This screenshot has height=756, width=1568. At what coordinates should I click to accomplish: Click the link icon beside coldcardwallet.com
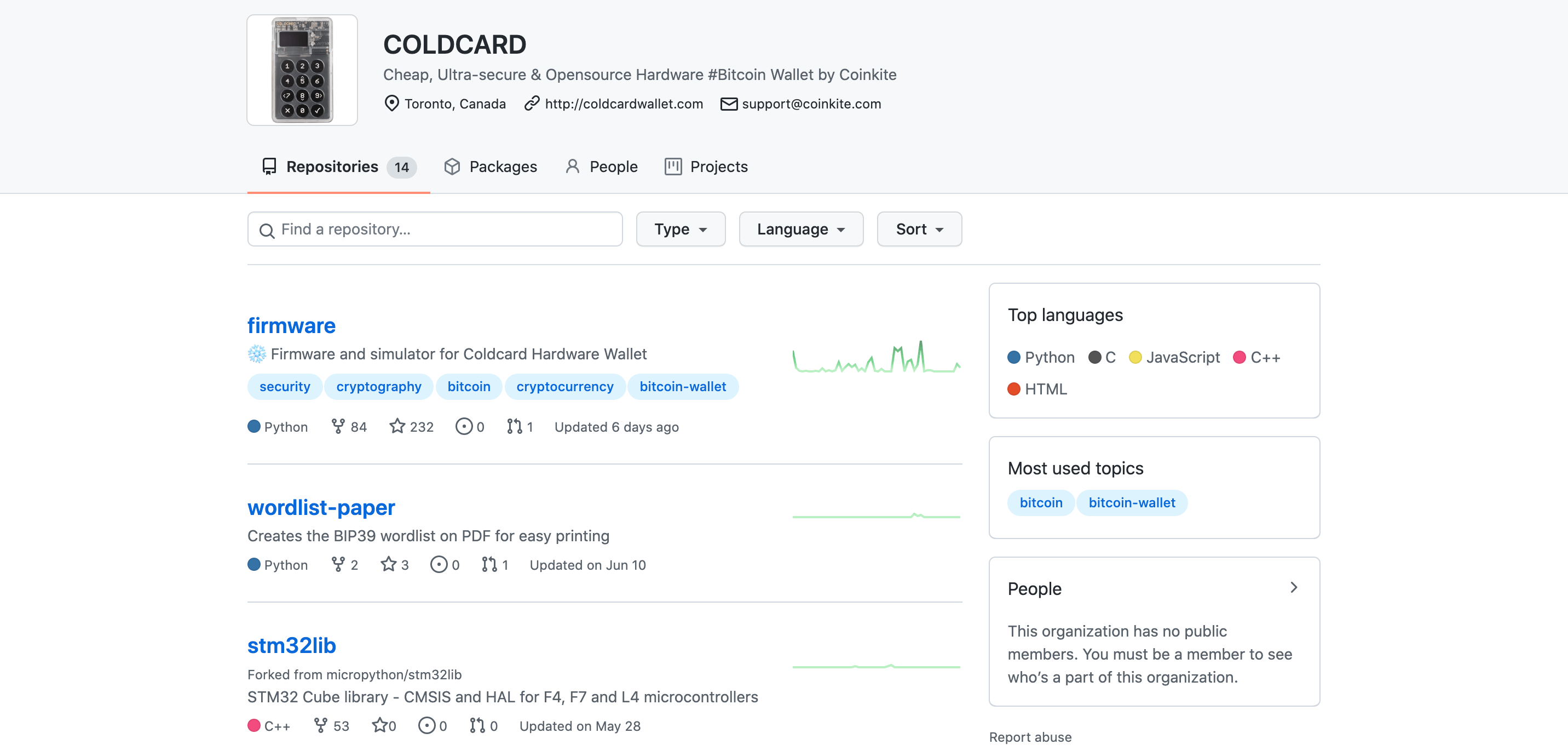pos(532,104)
